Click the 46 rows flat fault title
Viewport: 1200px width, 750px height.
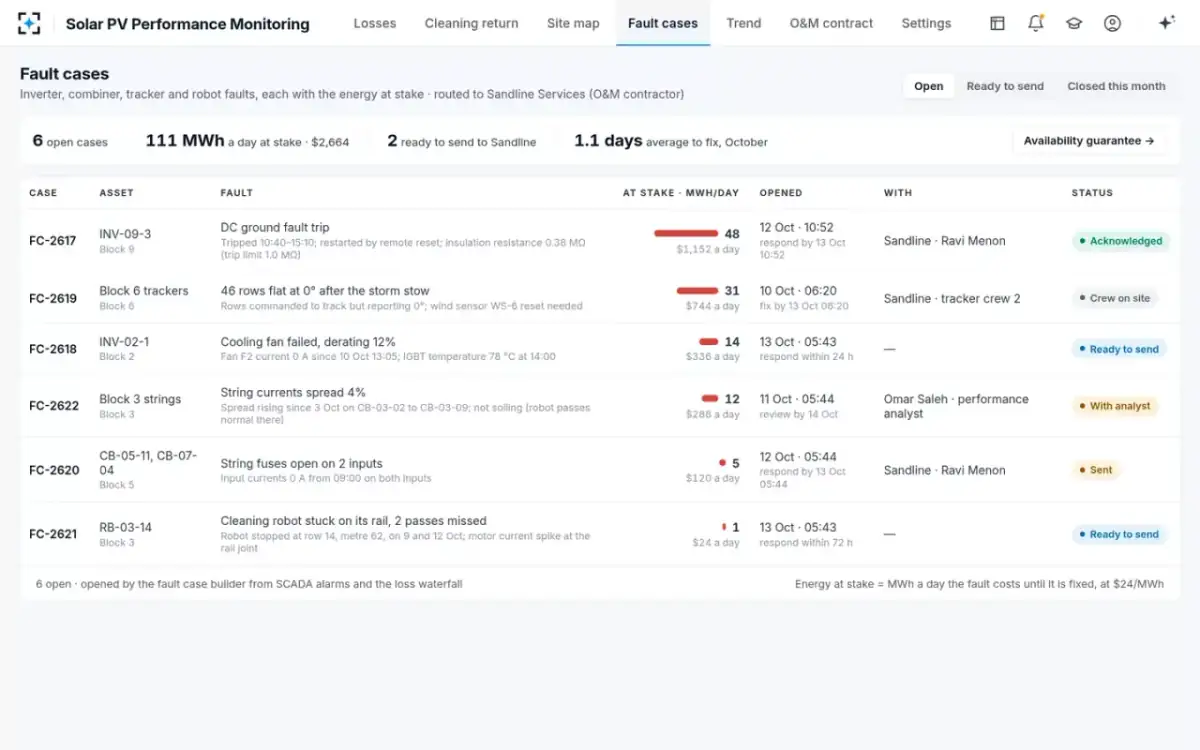(x=325, y=291)
